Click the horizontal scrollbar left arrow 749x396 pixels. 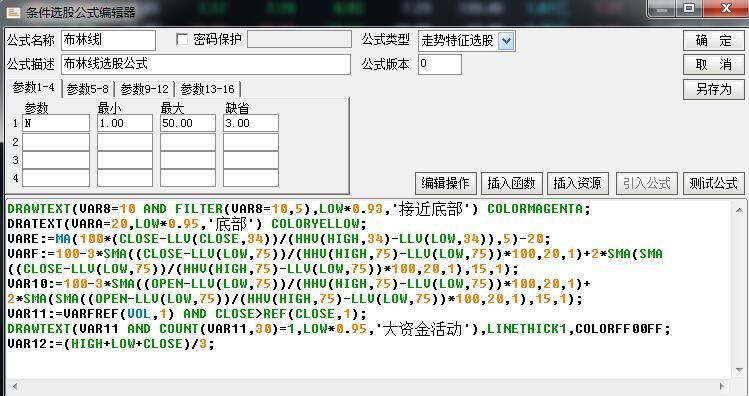pos(15,386)
